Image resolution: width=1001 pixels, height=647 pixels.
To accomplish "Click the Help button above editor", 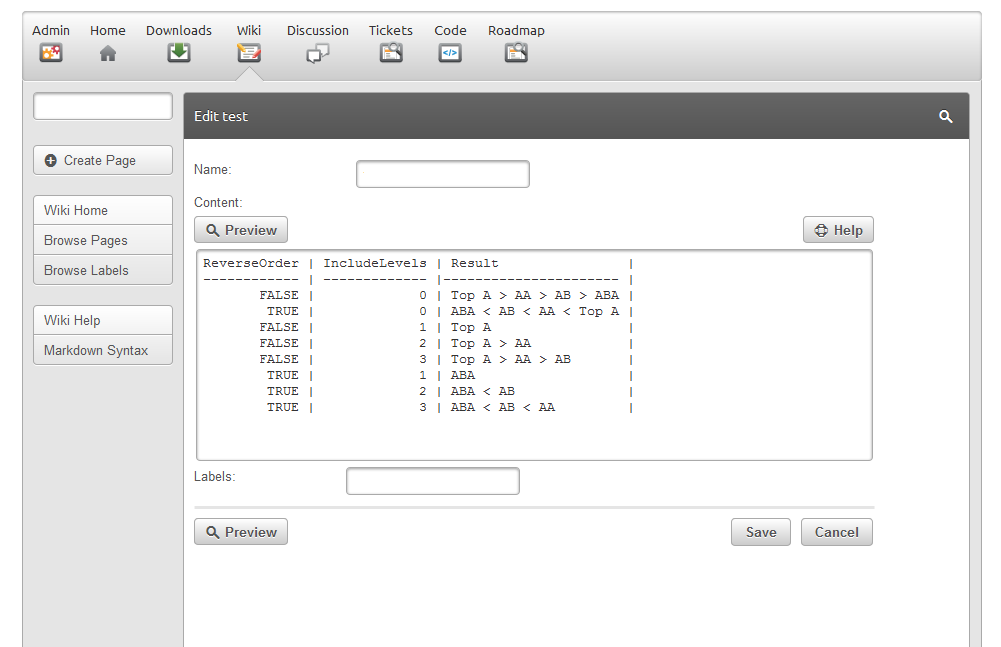I will pos(838,230).
